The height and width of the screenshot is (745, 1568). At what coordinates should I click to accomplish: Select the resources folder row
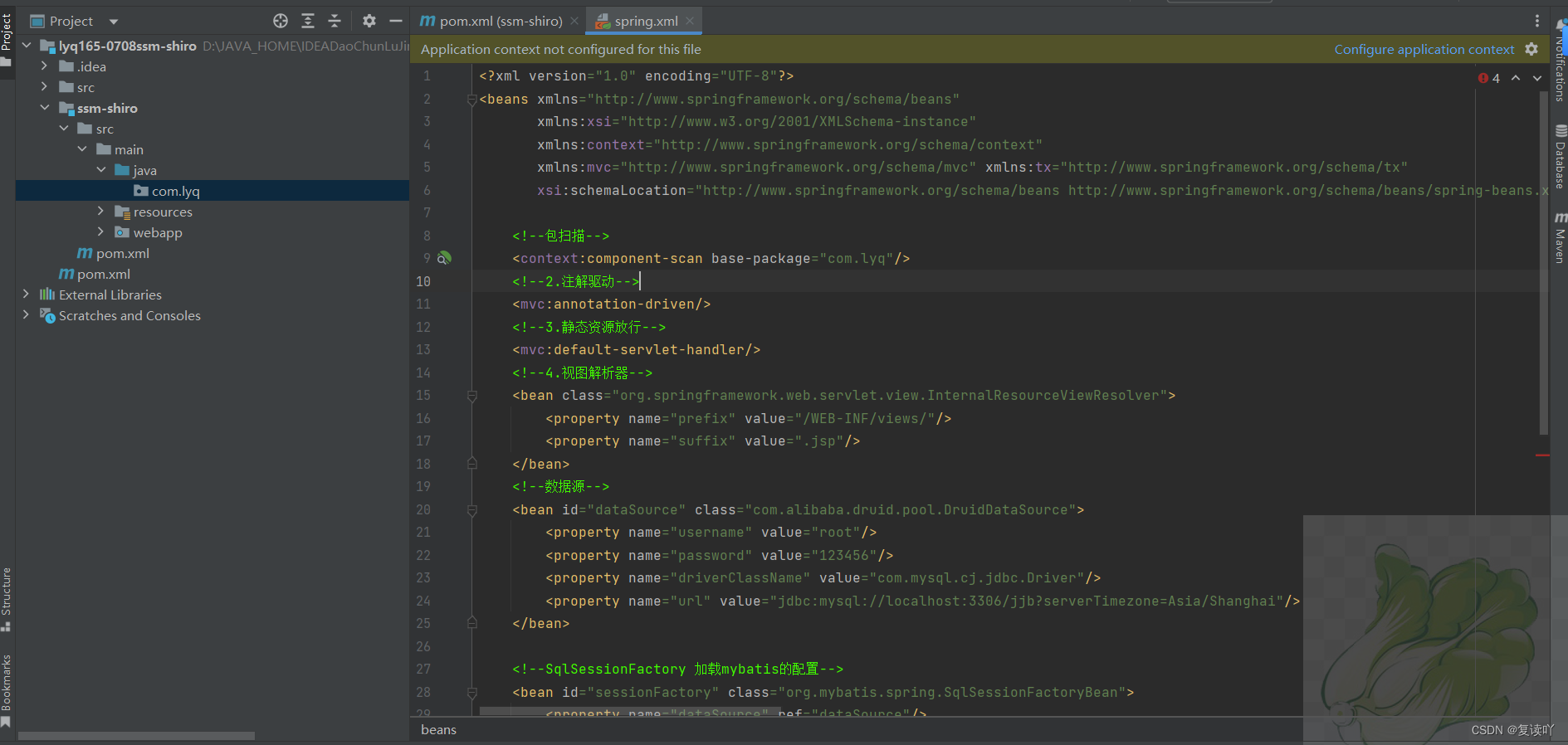pos(212,212)
